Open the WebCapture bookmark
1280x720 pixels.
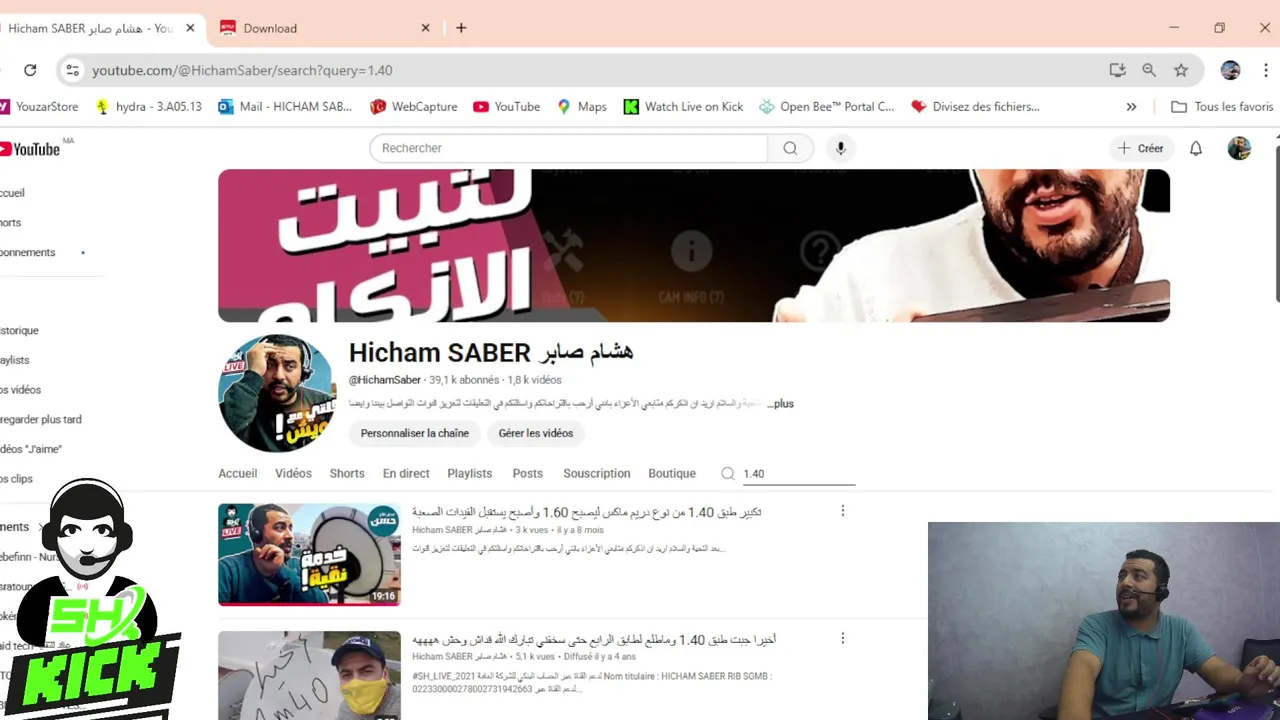[x=413, y=106]
